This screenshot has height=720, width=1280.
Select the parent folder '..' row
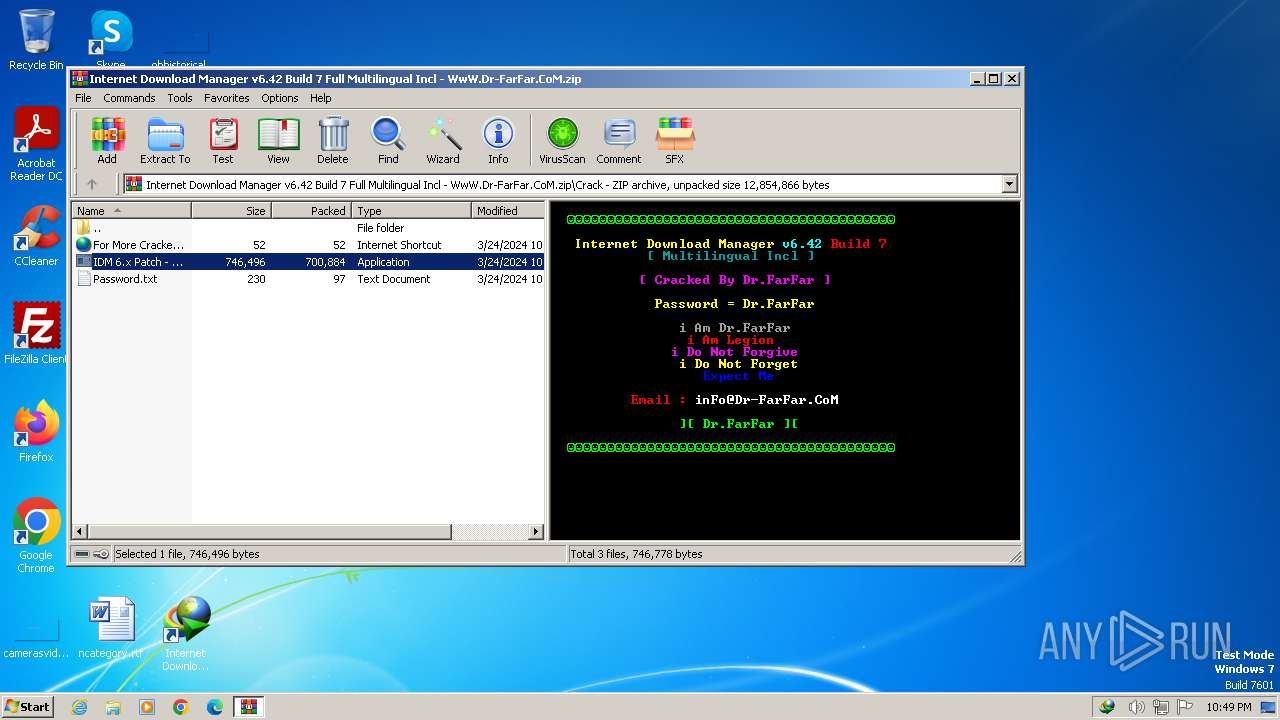pos(308,228)
